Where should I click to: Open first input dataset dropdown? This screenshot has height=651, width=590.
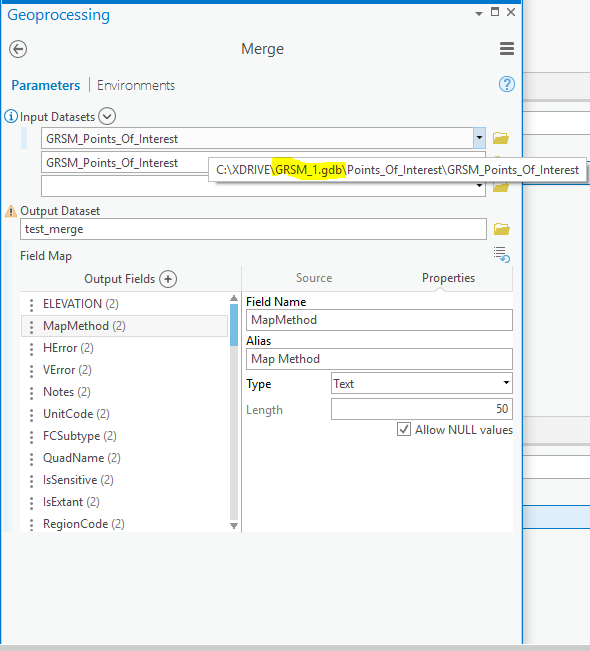click(479, 138)
